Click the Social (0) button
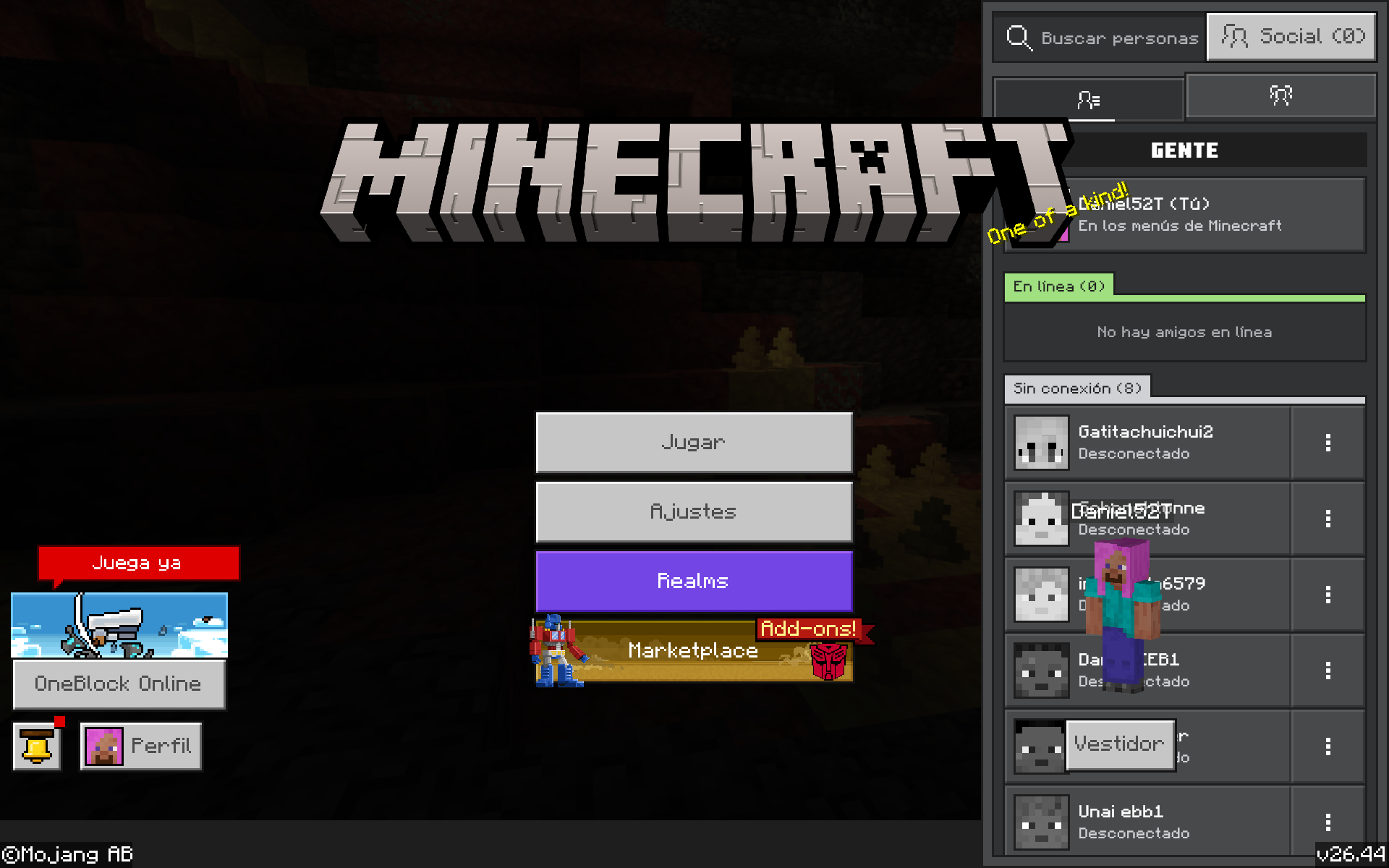1389x868 pixels. 1291,36
